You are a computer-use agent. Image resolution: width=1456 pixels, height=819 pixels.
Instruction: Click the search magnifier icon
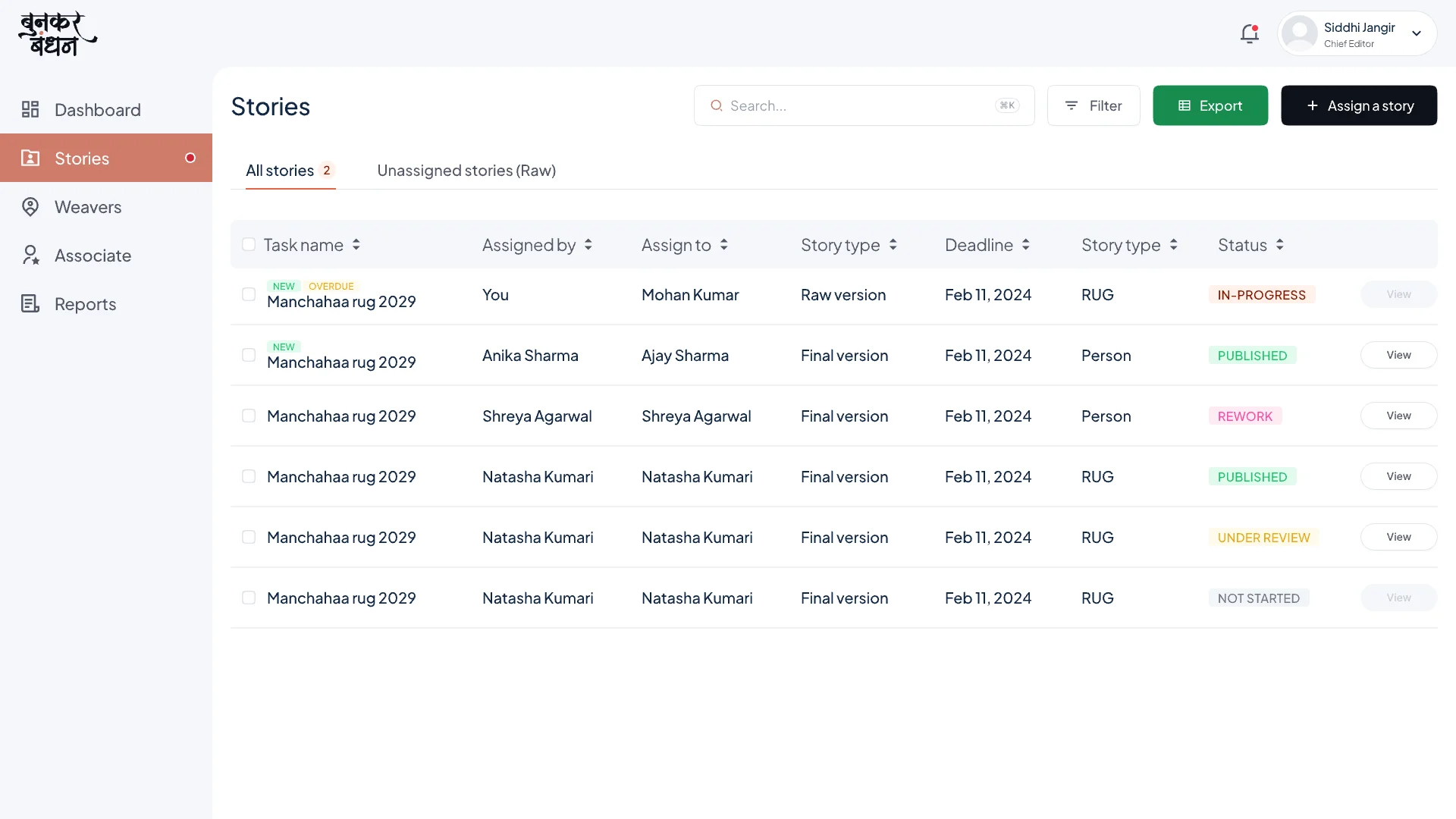tap(716, 105)
